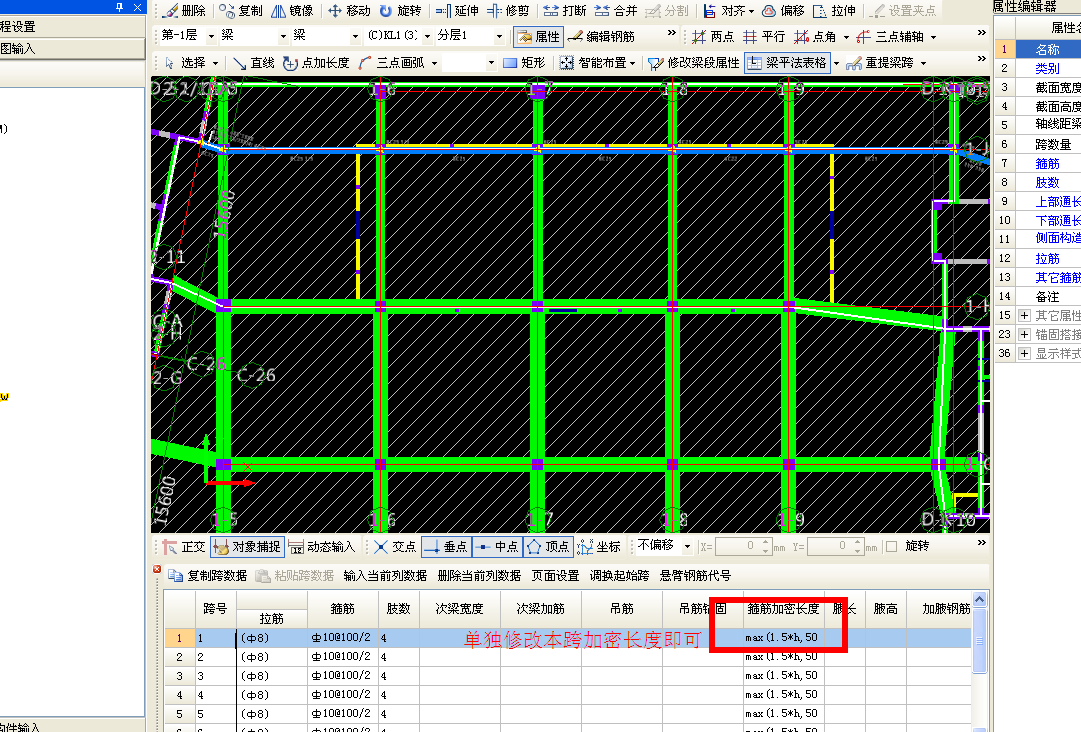This screenshot has width=1081, height=732.
Task: Pick the 修剪 (trim) tool
Action: coord(508,11)
